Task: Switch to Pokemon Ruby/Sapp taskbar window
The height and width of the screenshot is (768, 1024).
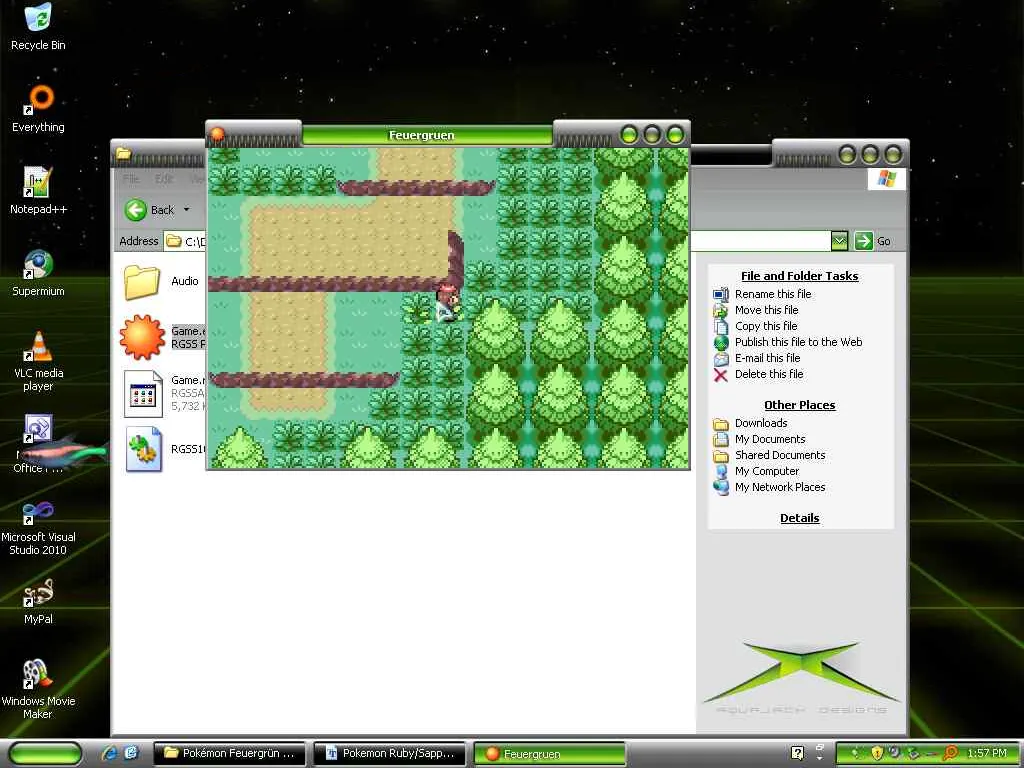Action: point(389,753)
